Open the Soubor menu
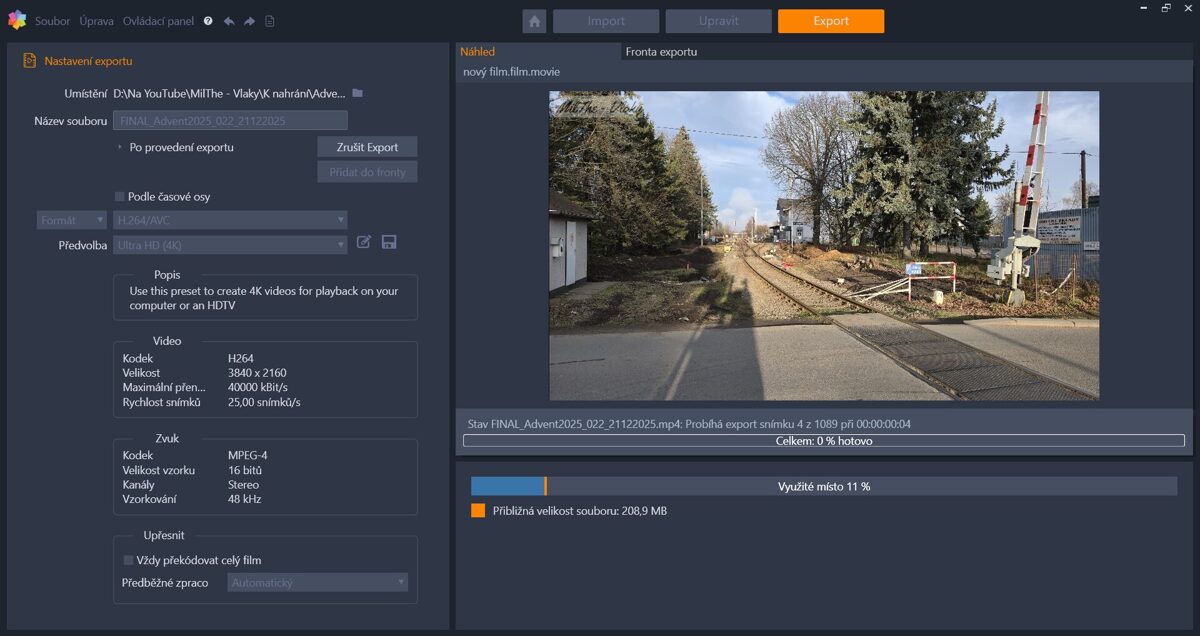The height and width of the screenshot is (636, 1200). (x=52, y=21)
